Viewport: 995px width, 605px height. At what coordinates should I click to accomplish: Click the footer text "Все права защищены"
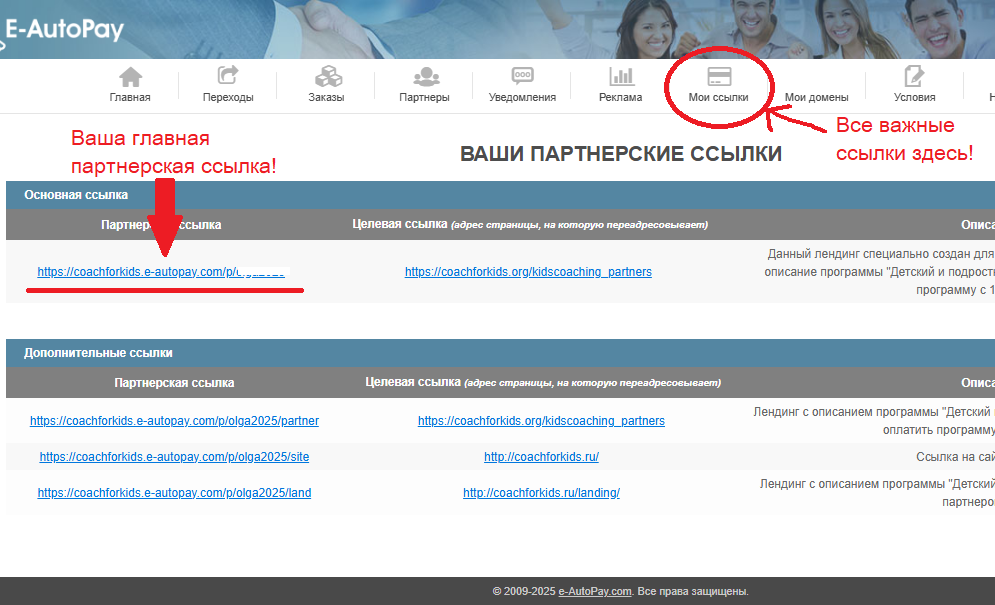(x=692, y=591)
